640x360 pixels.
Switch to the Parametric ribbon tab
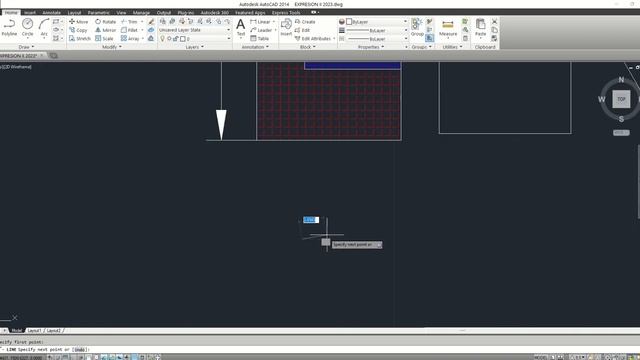pyautogui.click(x=98, y=13)
